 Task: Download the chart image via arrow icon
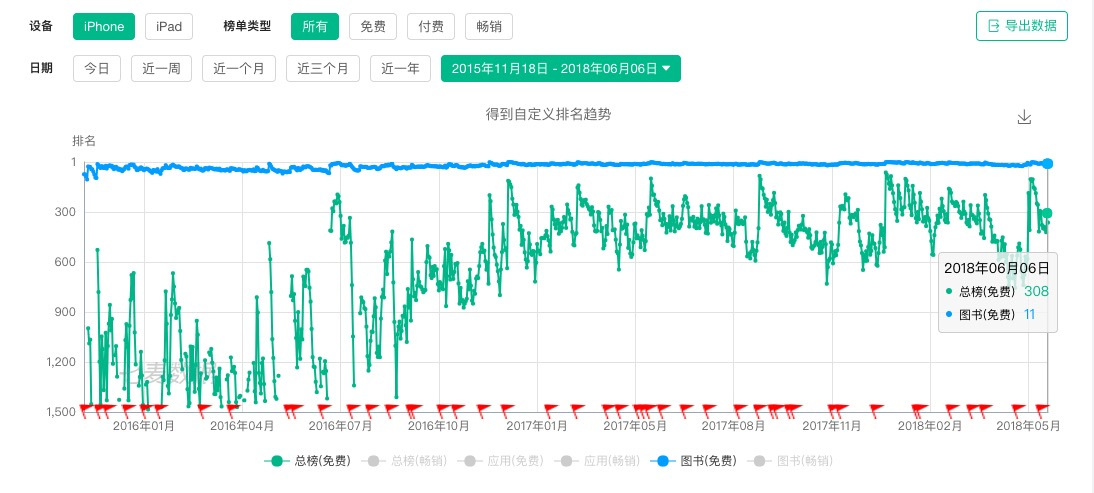[x=1023, y=117]
